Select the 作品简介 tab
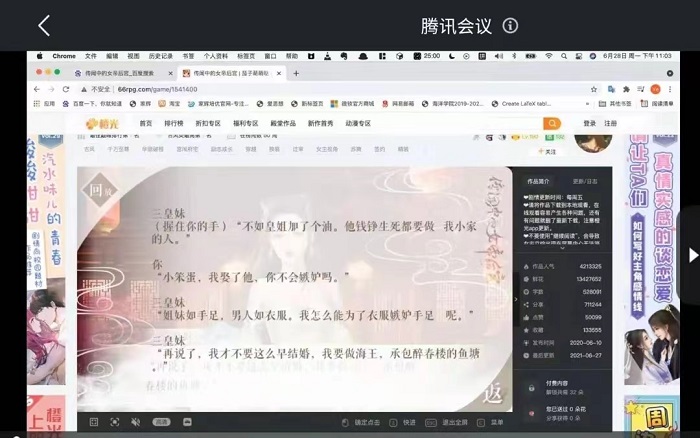The height and width of the screenshot is (438, 700). click(538, 182)
